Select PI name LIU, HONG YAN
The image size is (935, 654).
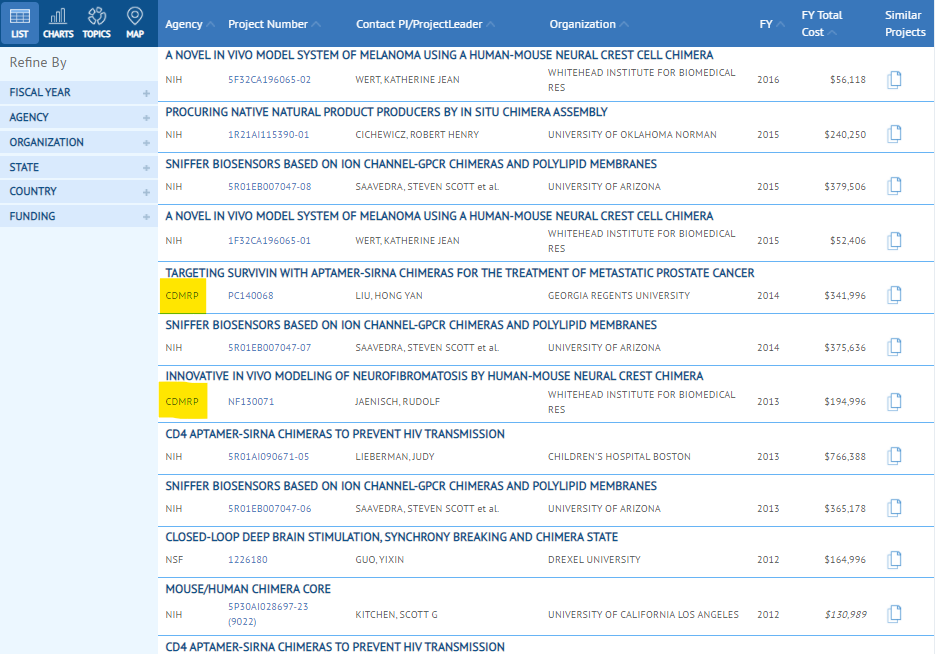pyautogui.click(x=389, y=296)
